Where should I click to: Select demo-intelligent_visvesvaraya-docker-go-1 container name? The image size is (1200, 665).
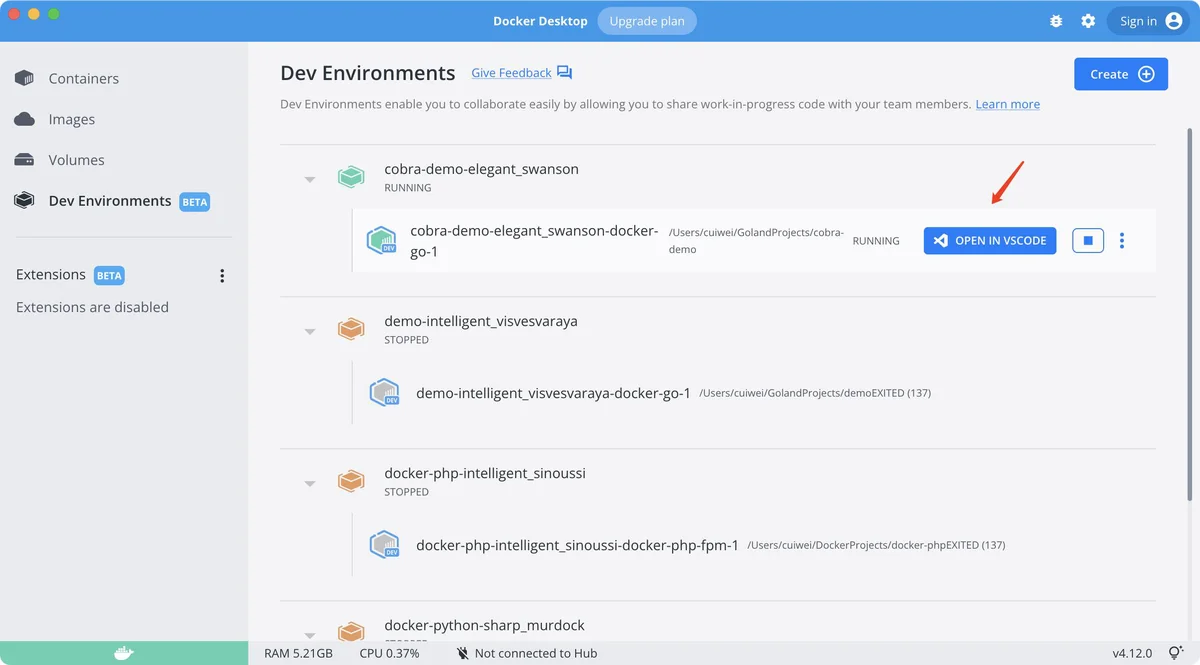(553, 393)
